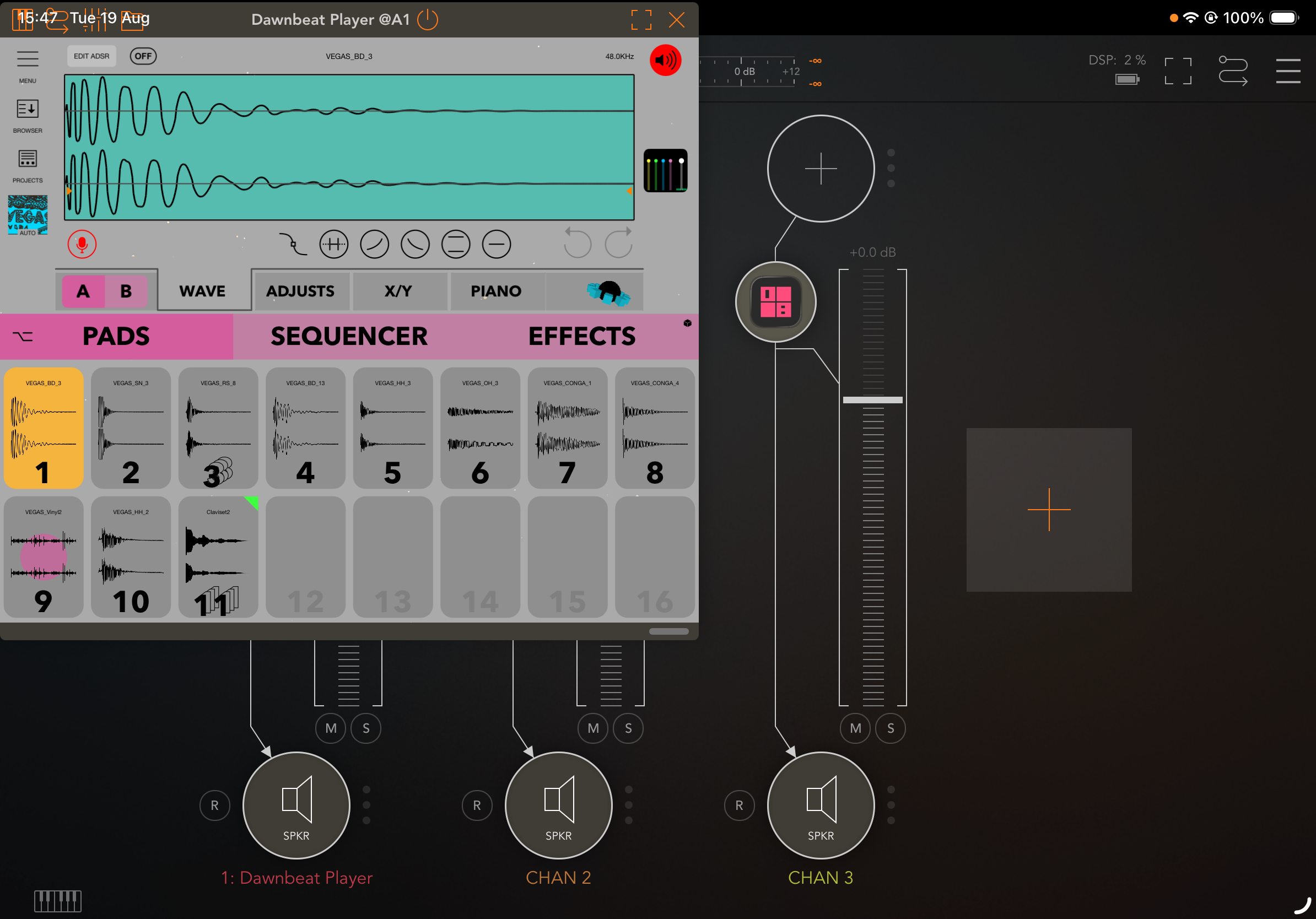Viewport: 1316px width, 919px height.
Task: Mute the Dawnbeat Player channel
Action: (331, 728)
